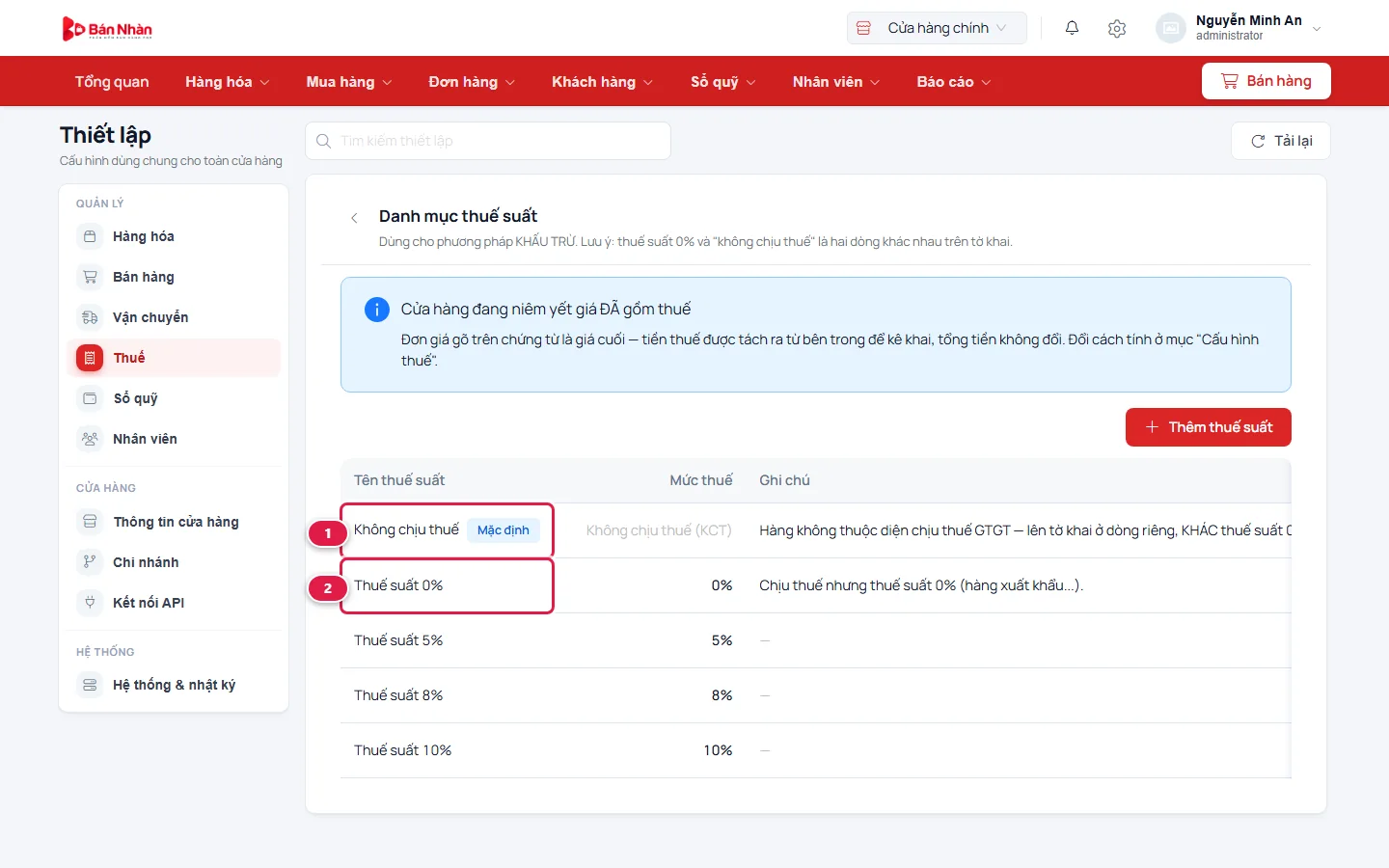Select the Thuế suất 10% row name
The height and width of the screenshot is (868, 1389).
403,750
